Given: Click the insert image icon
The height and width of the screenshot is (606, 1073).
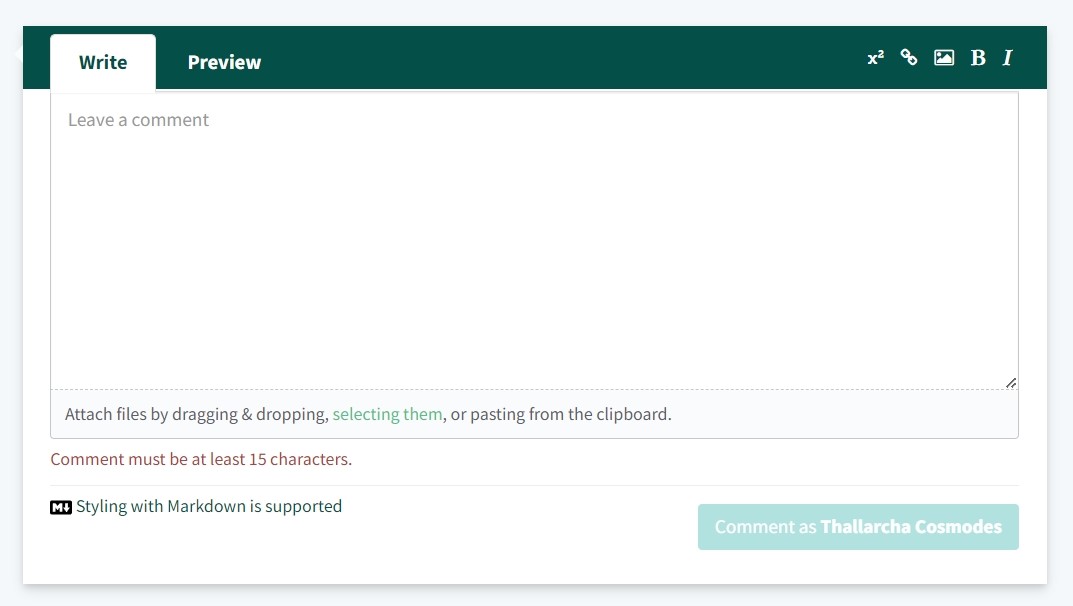Looking at the screenshot, I should (943, 58).
